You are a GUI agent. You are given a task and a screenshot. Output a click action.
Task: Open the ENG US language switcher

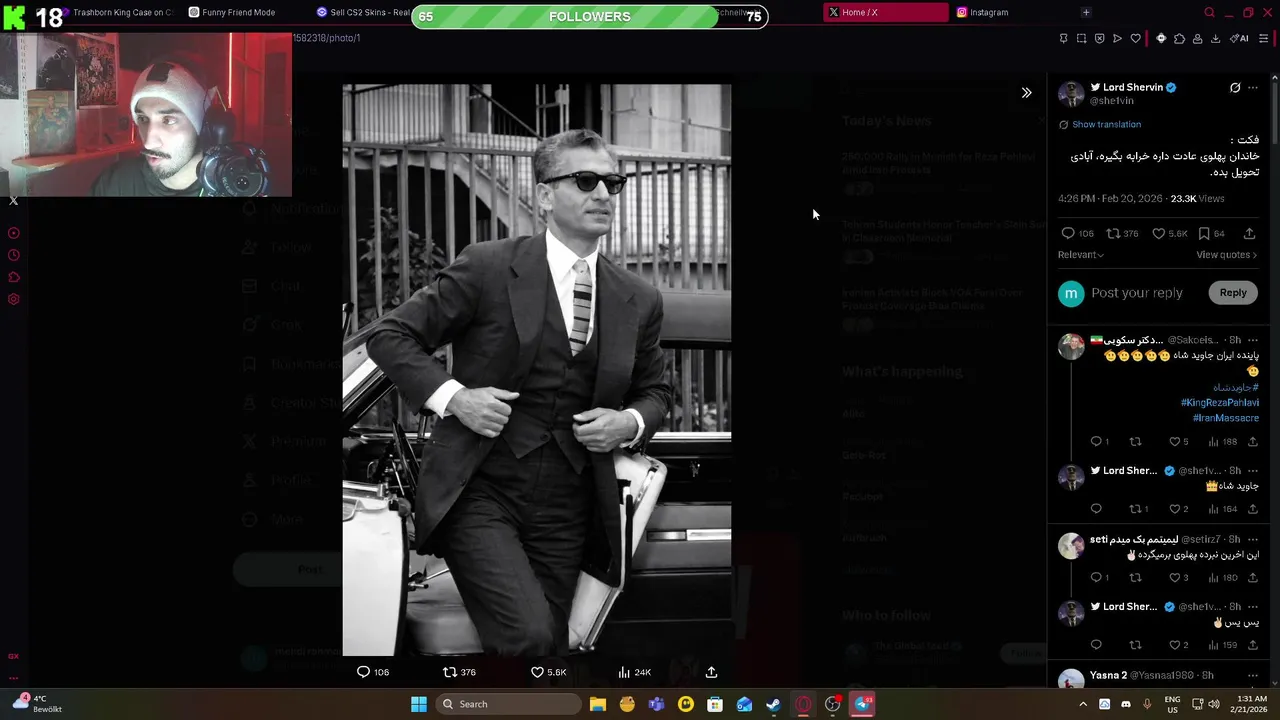click(x=1172, y=704)
